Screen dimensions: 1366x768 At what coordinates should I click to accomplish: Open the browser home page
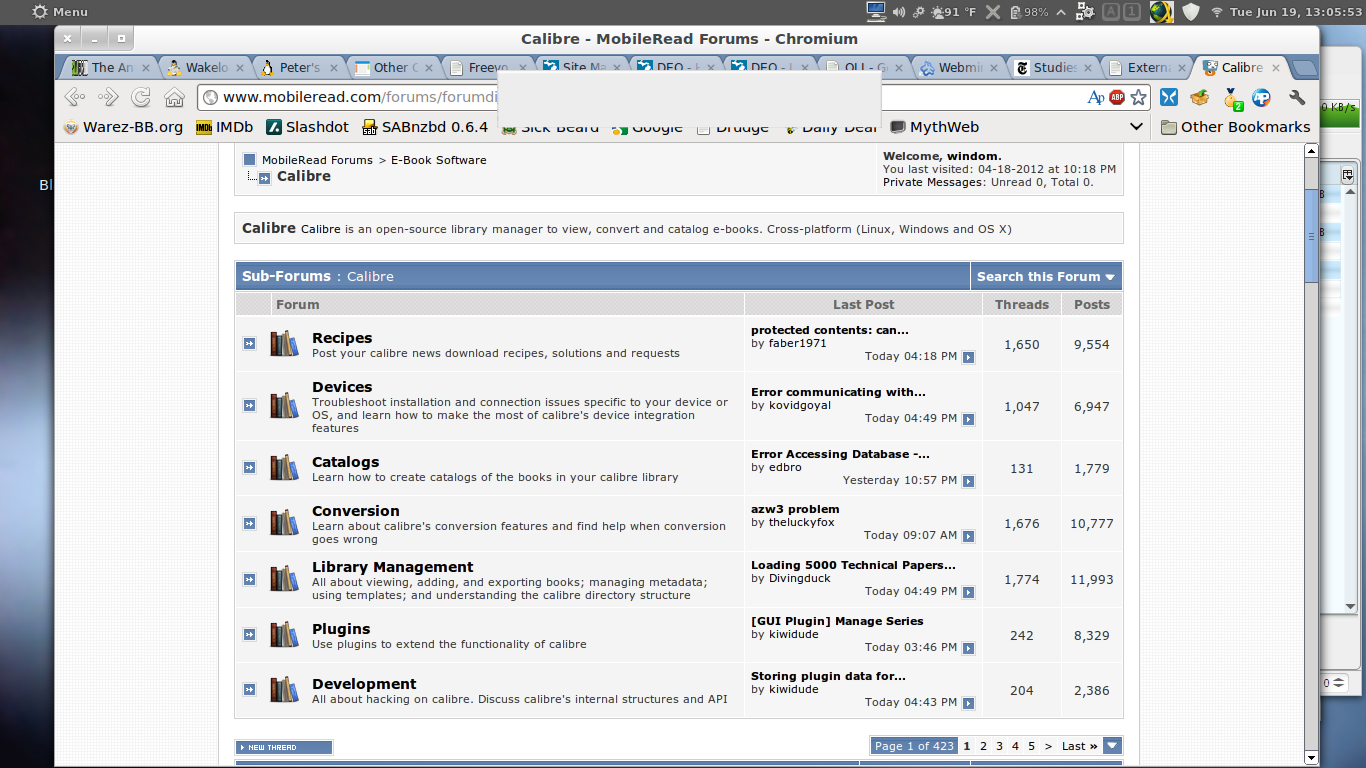(x=174, y=97)
